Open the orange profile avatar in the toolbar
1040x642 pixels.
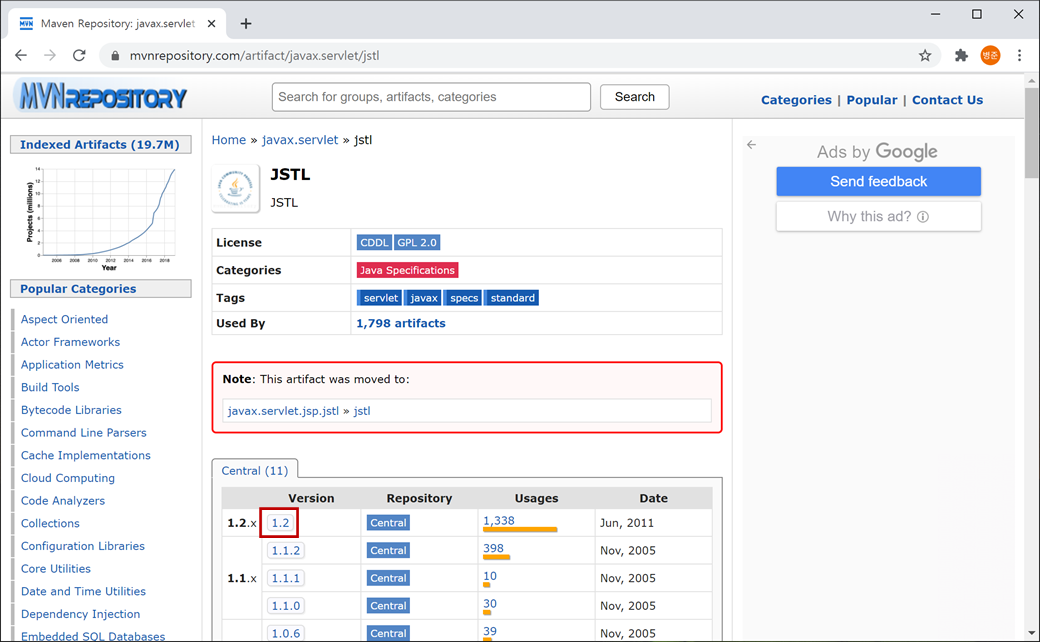[x=990, y=56]
